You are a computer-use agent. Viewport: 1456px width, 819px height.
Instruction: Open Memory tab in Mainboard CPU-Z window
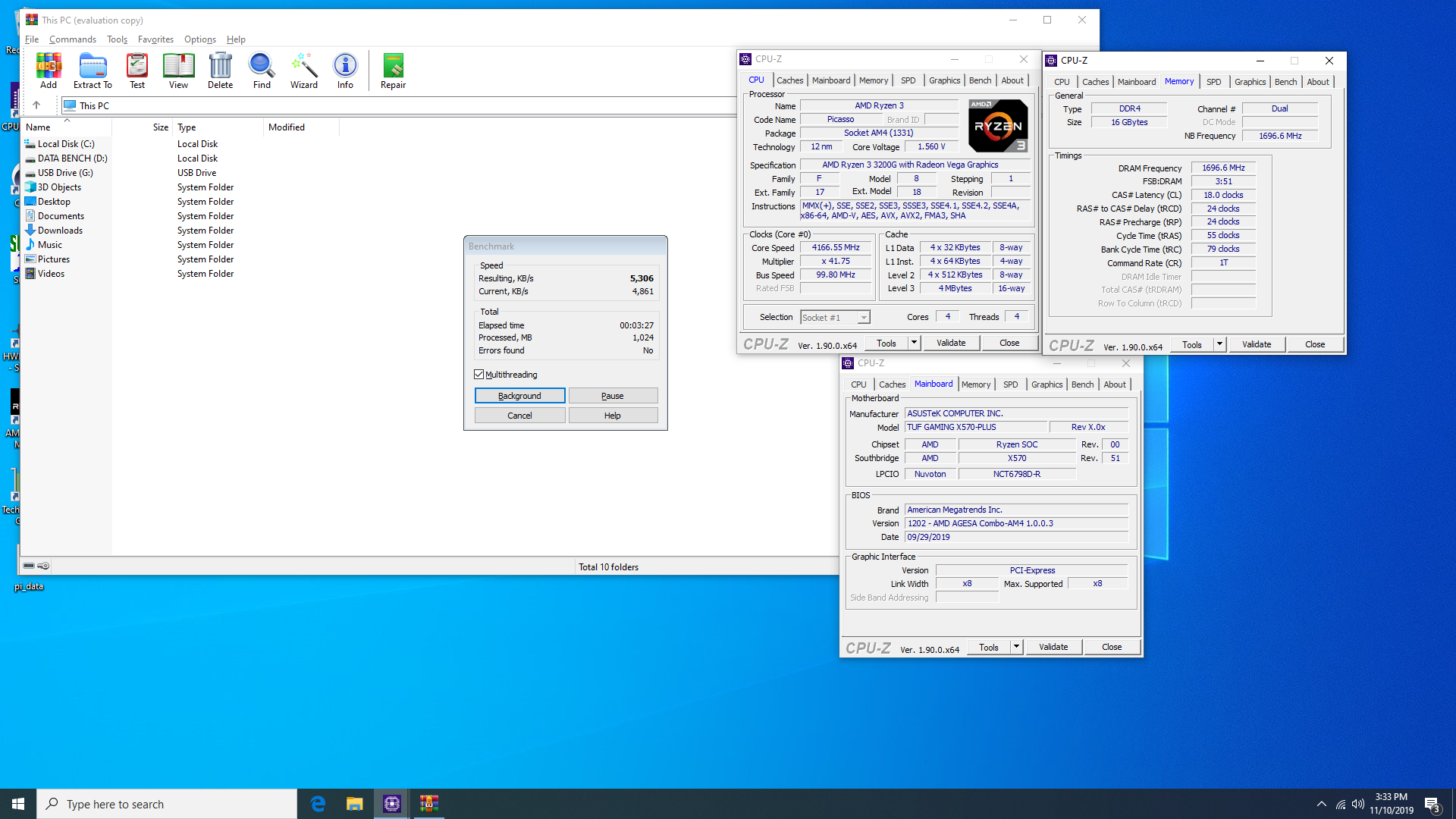click(975, 384)
